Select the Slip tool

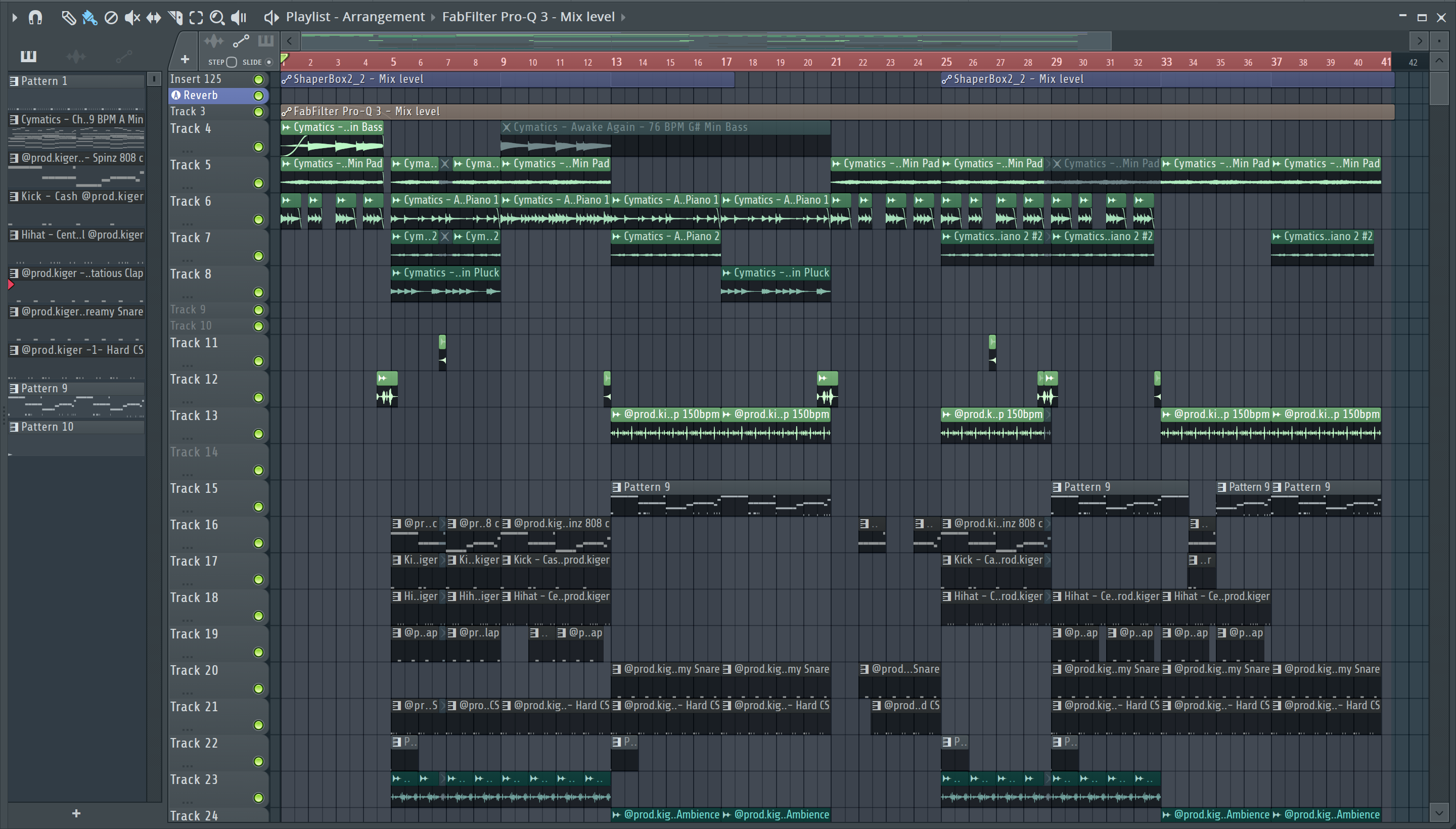153,17
